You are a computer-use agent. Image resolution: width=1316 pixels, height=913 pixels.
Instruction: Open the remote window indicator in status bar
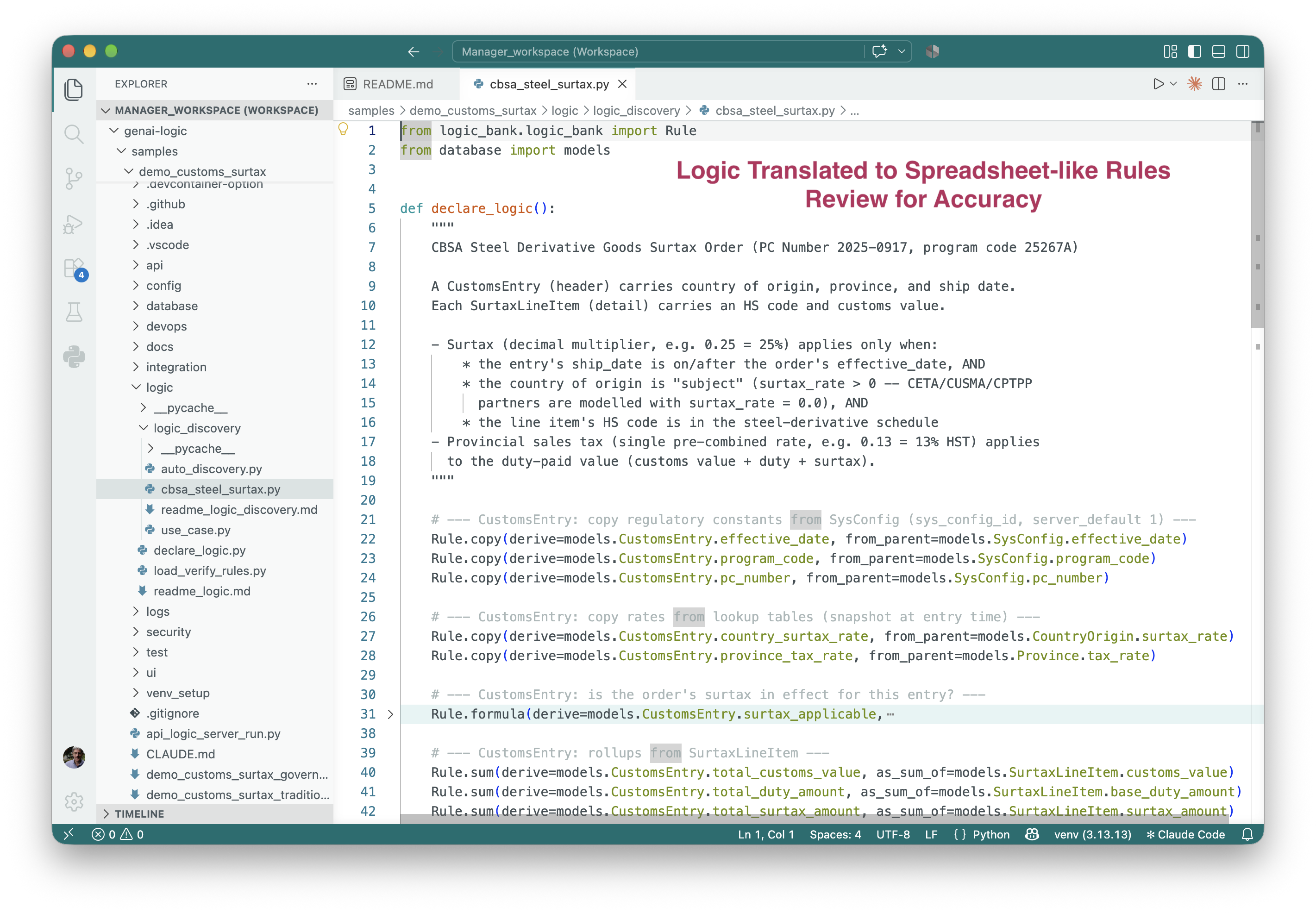point(69,835)
